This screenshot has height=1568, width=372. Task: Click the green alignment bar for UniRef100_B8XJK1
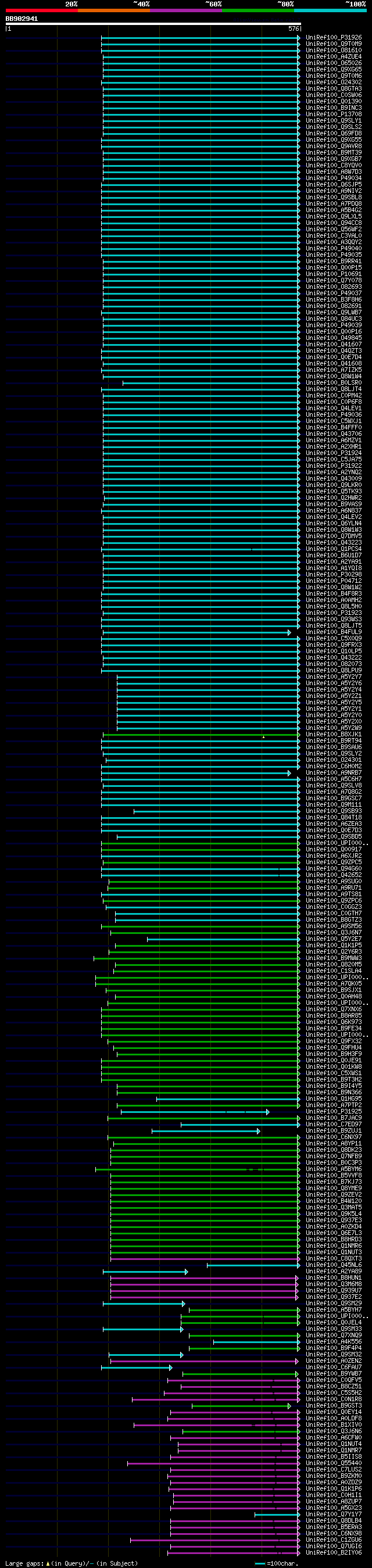[x=202, y=734]
